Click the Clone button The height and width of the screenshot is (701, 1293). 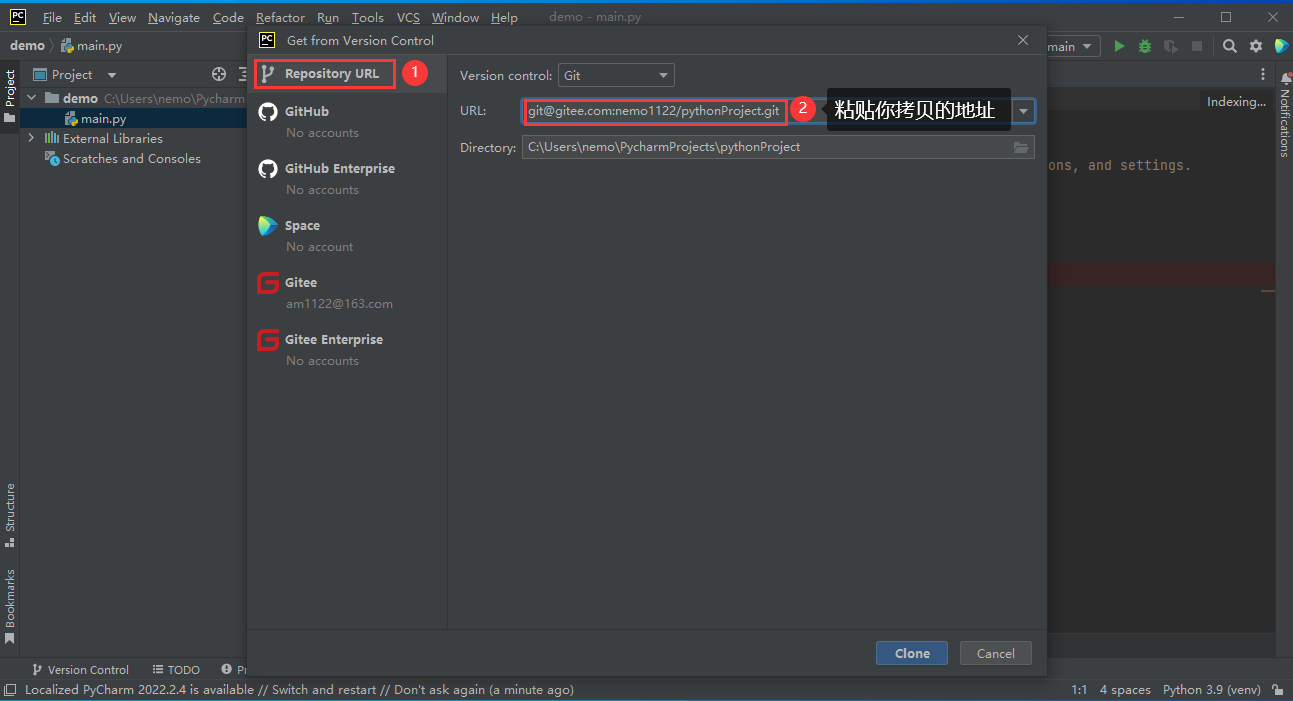click(x=911, y=652)
